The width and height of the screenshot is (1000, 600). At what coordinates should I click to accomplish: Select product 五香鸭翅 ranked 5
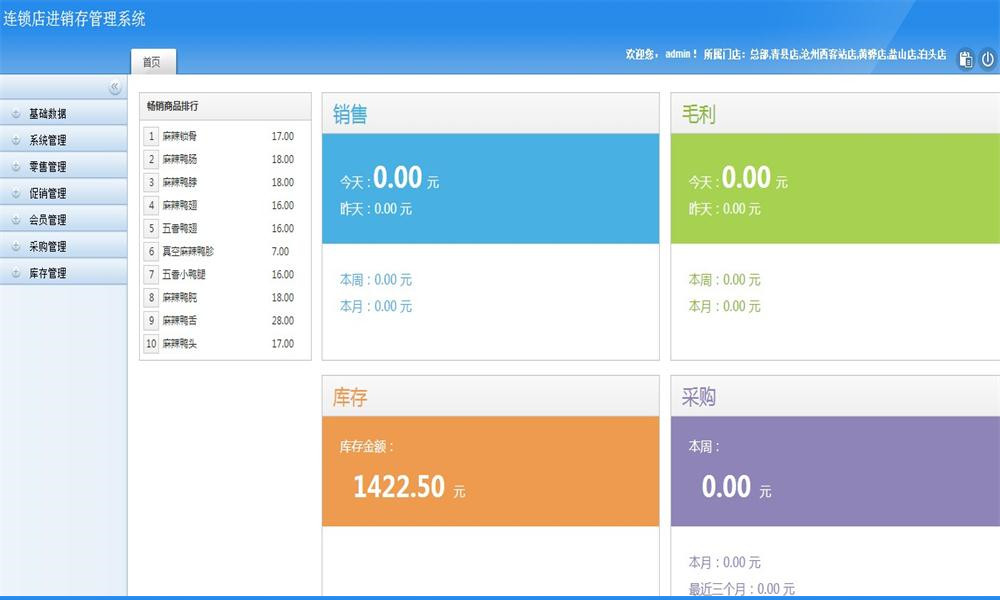(179, 228)
